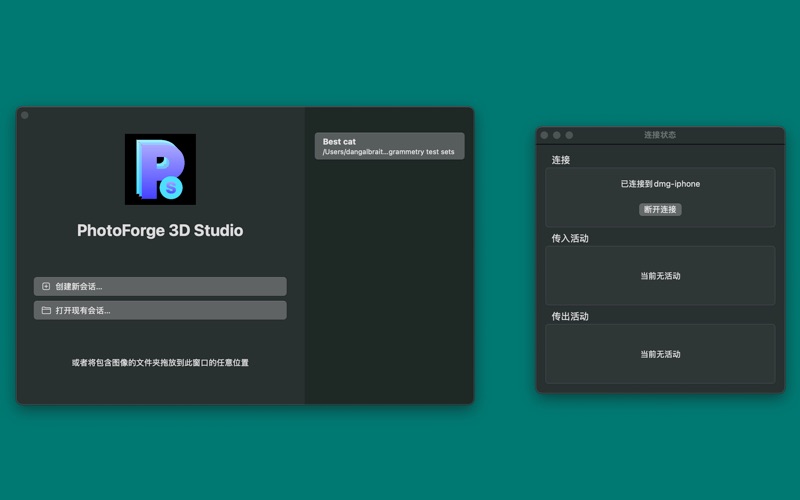Select the 传出活动 section heading
The image size is (800, 500).
[570, 316]
